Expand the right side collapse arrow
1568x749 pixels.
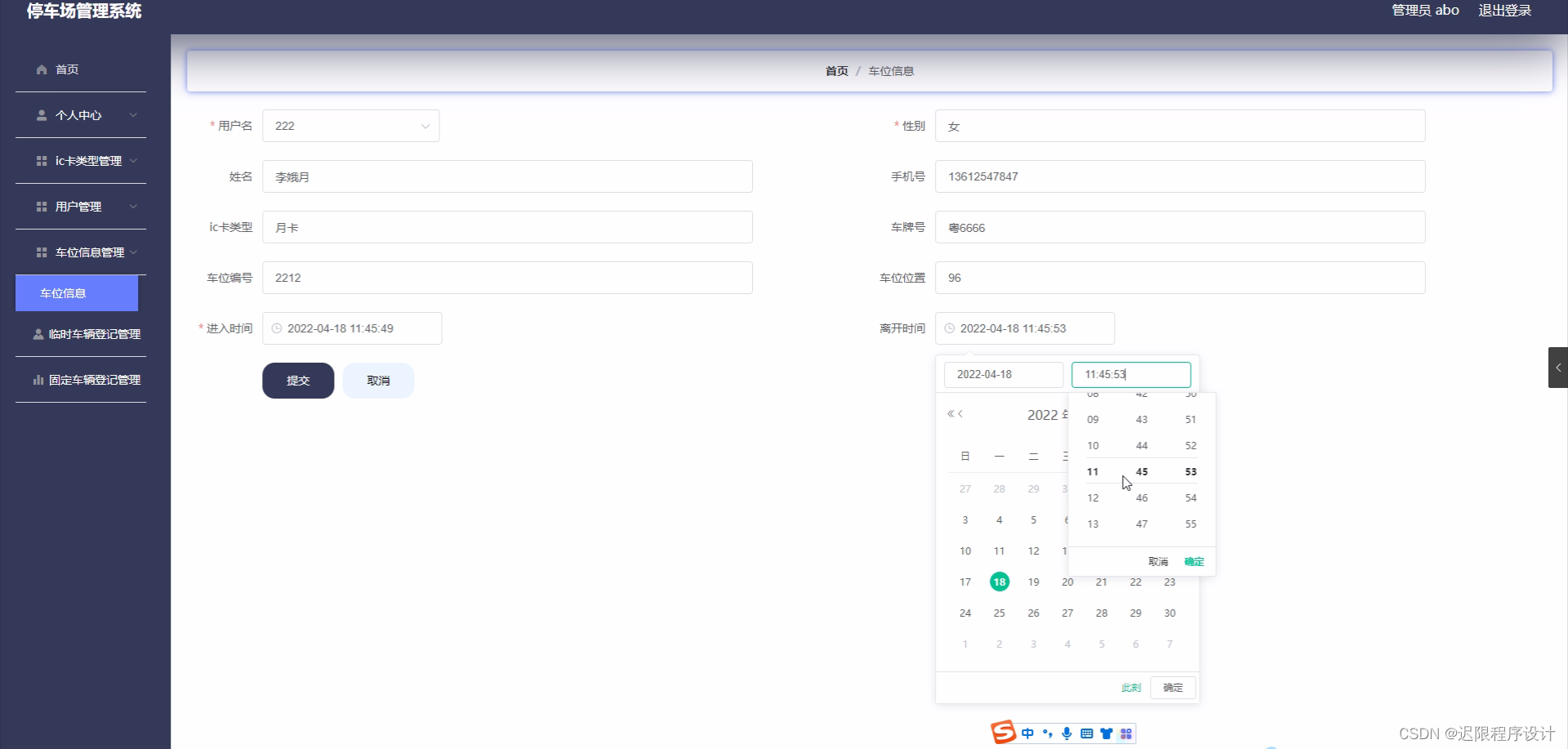tap(1558, 368)
